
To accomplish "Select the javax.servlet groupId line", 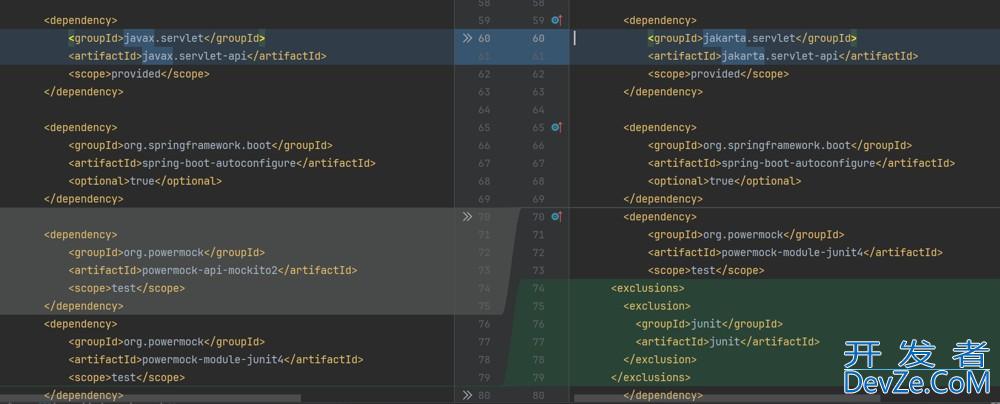I will point(166,38).
